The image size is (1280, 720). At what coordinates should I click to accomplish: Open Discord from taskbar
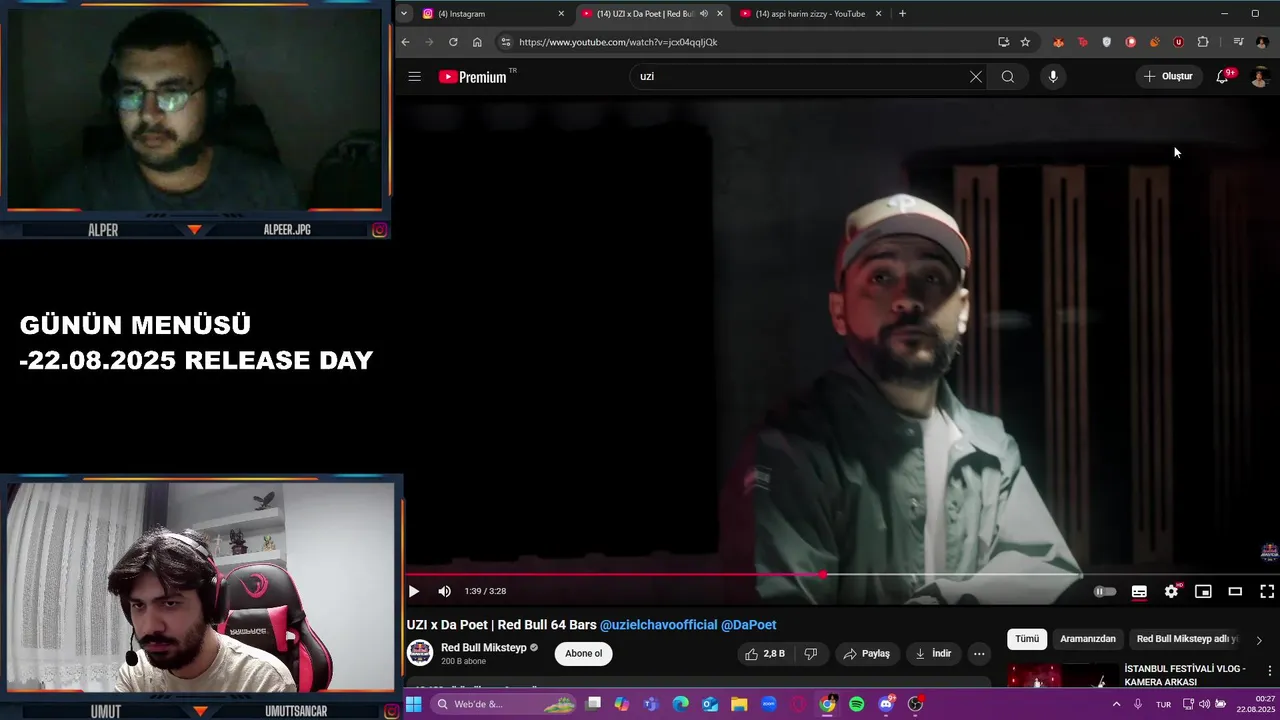click(886, 704)
